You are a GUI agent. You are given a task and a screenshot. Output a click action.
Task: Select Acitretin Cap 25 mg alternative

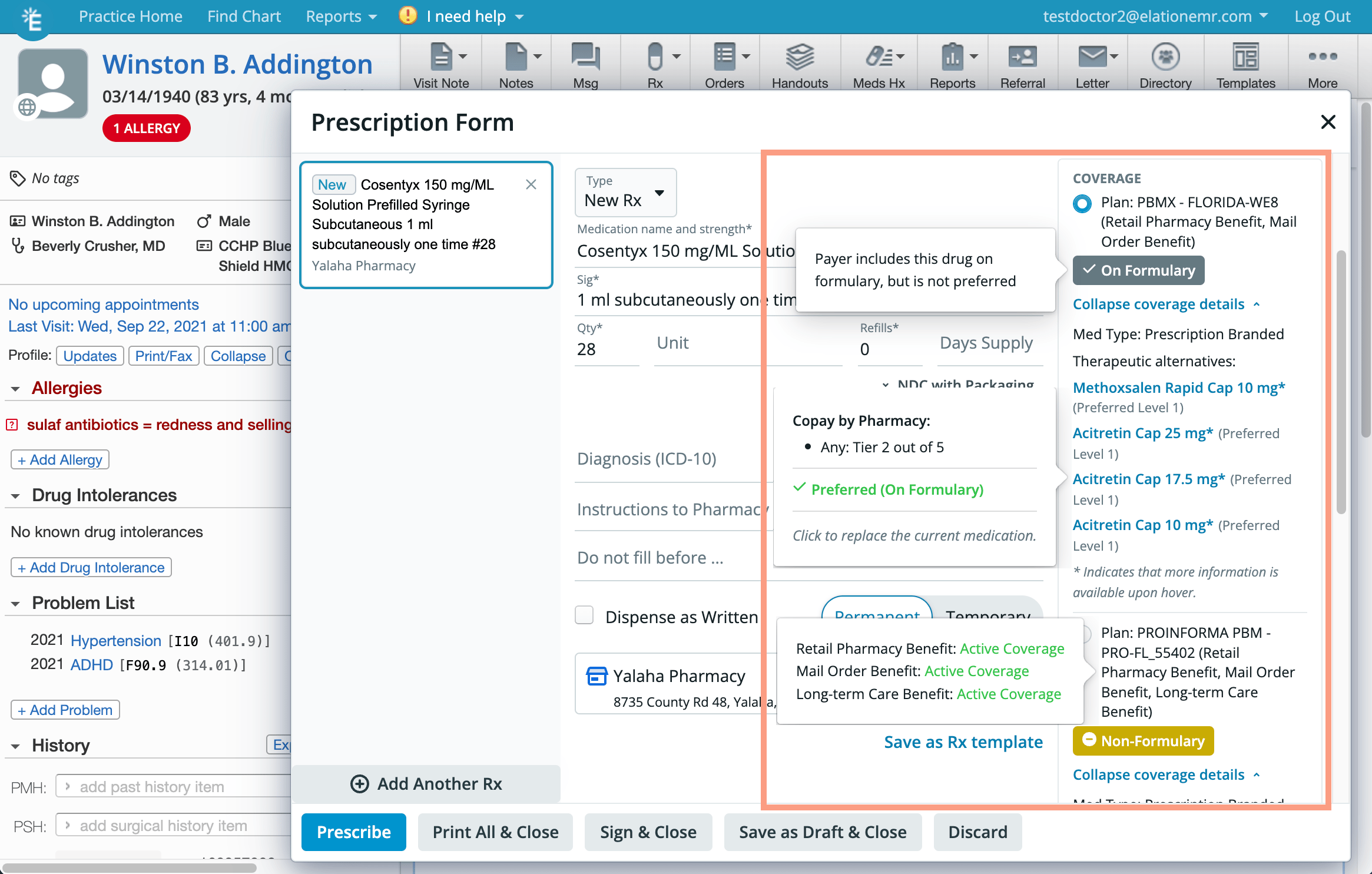1143,433
